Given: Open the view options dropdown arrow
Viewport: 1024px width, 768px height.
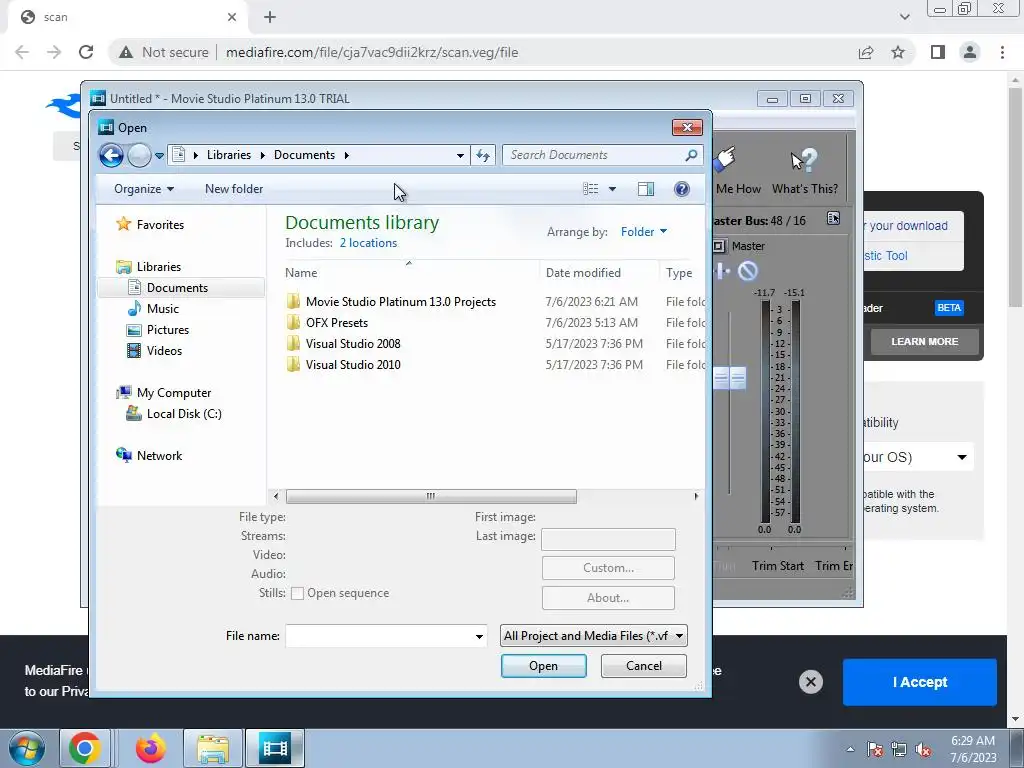Looking at the screenshot, I should click(612, 189).
